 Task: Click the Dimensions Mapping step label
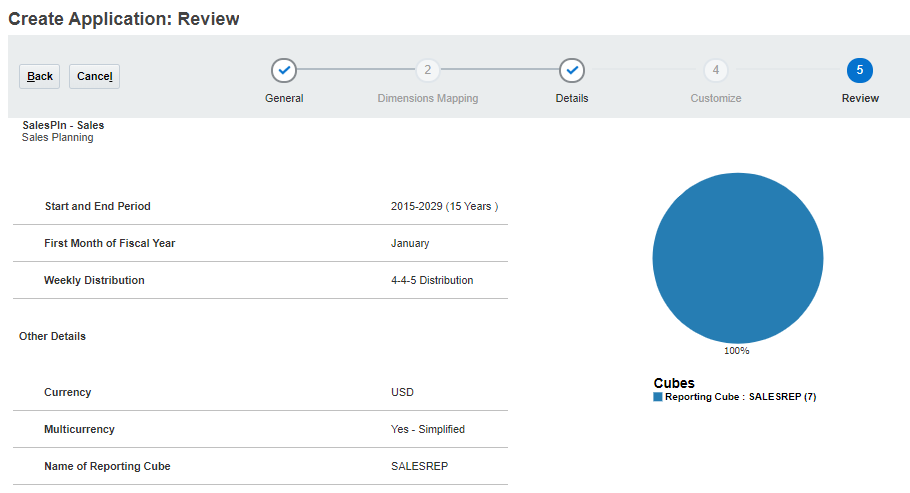click(428, 98)
